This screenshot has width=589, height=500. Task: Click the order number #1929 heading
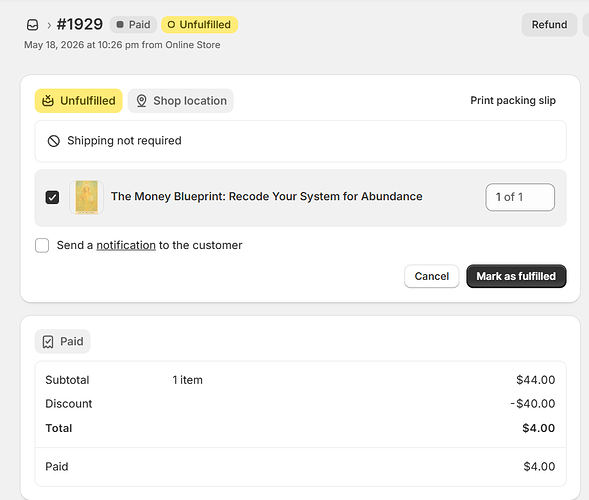point(80,24)
